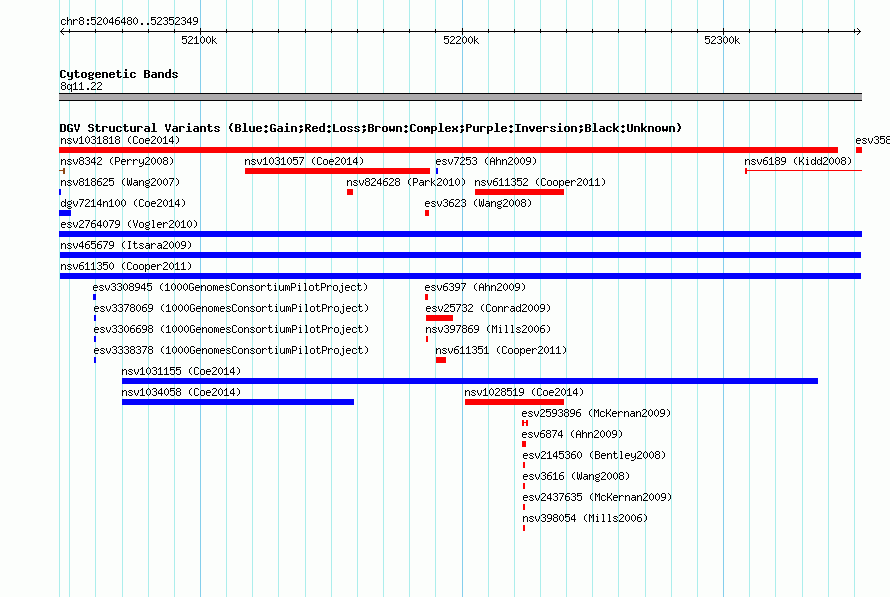Select the long red nsv1031818 loss bar
Image resolution: width=890 pixels, height=597 pixels.
click(x=448, y=150)
